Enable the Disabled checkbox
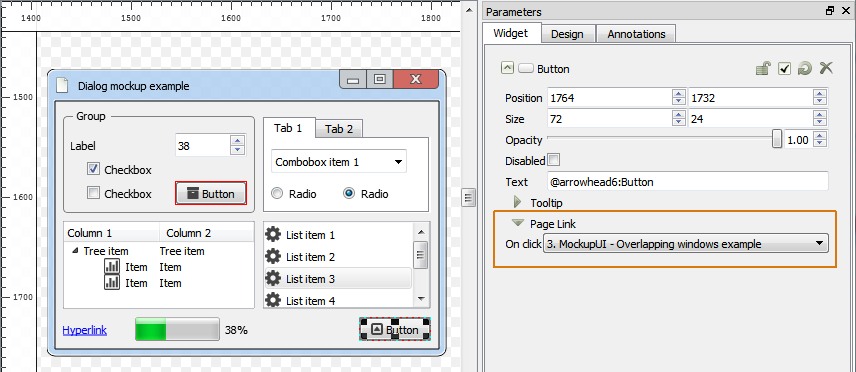This screenshot has height=372, width=856. click(554, 160)
